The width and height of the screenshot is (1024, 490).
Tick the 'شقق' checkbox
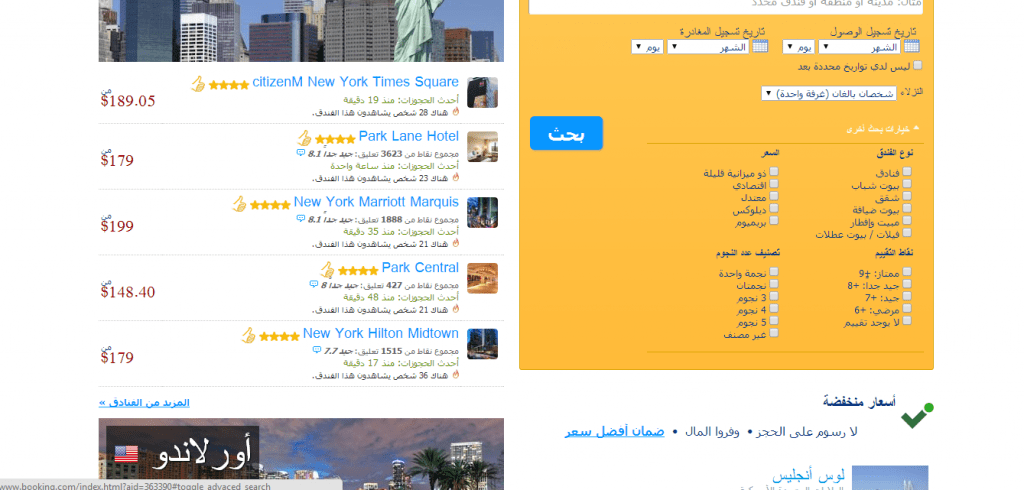pyautogui.click(x=906, y=197)
